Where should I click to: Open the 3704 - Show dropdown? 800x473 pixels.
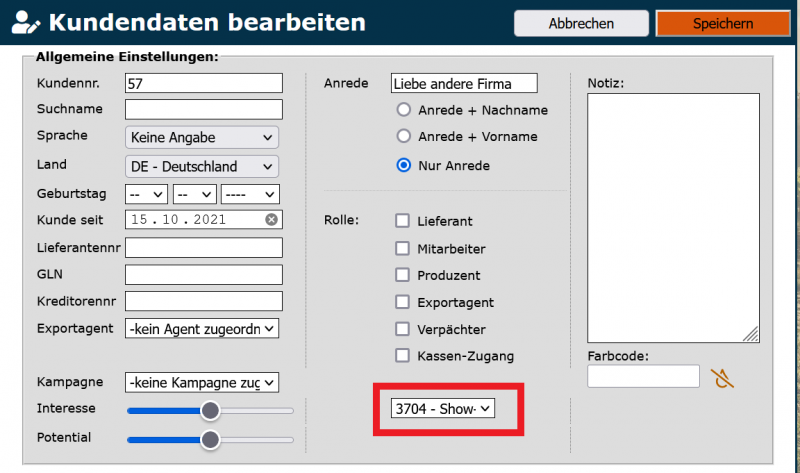point(442,408)
